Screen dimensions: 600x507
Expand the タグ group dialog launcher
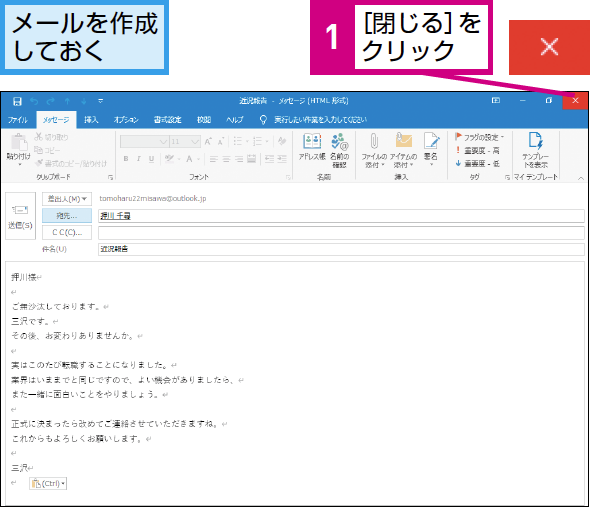[x=507, y=177]
